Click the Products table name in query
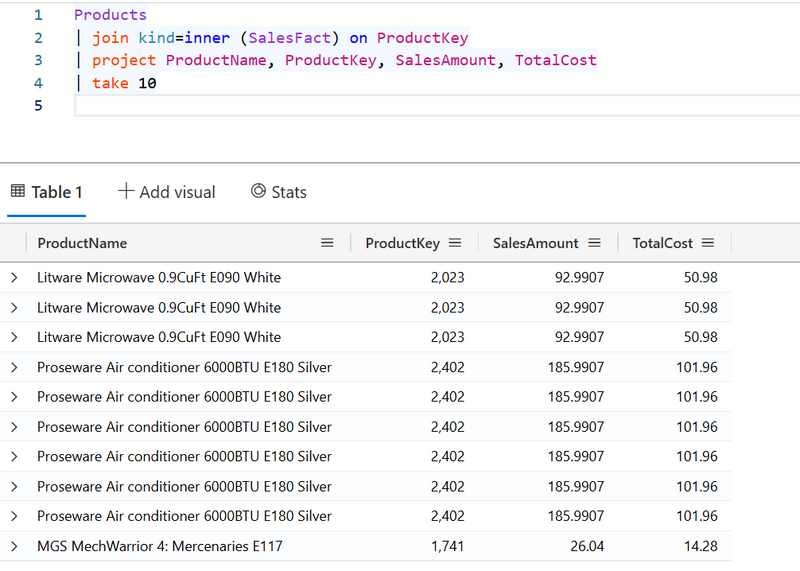The height and width of the screenshot is (571, 800). [x=110, y=15]
